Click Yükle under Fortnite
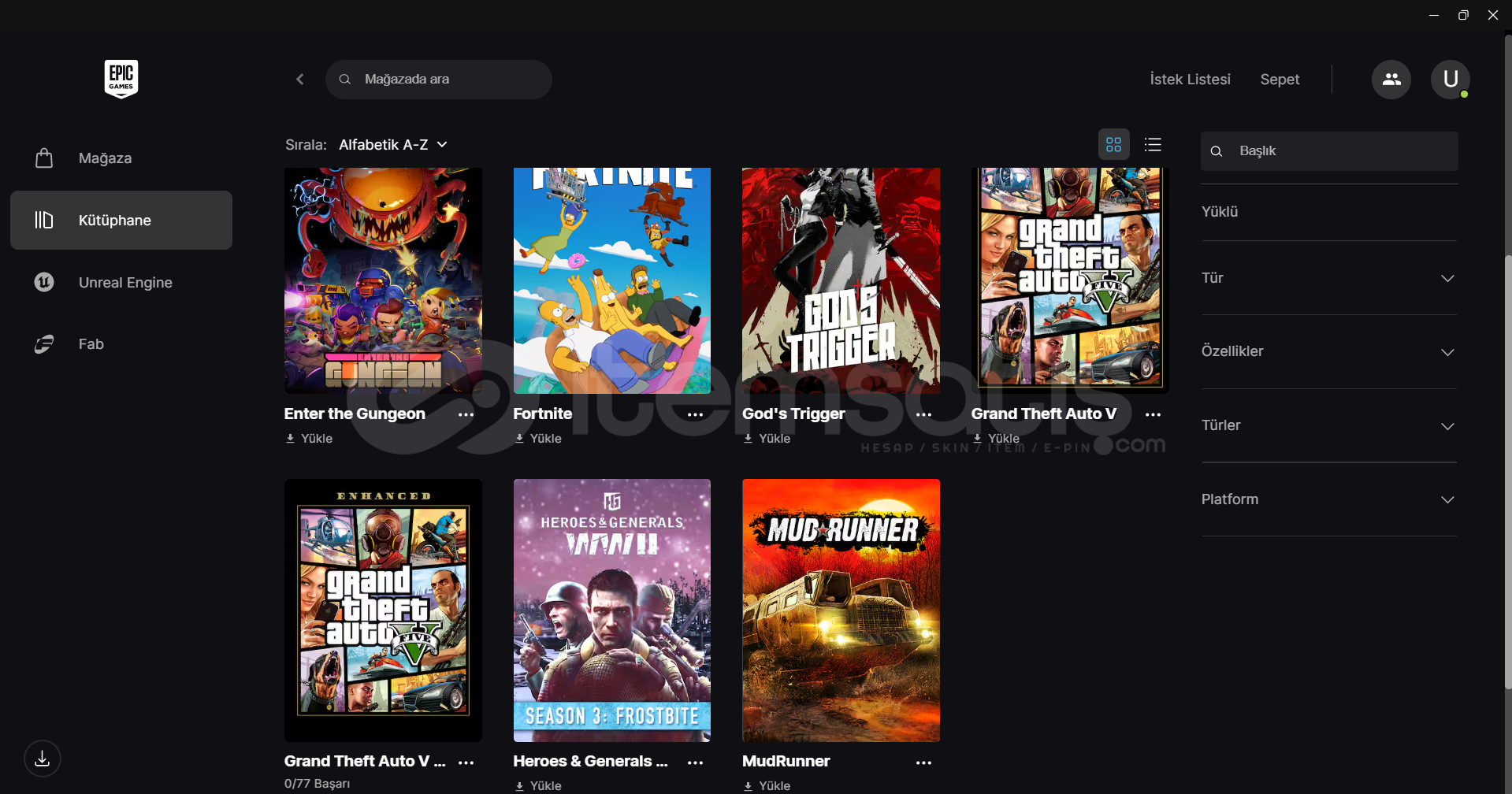The height and width of the screenshot is (794, 1512). [538, 439]
